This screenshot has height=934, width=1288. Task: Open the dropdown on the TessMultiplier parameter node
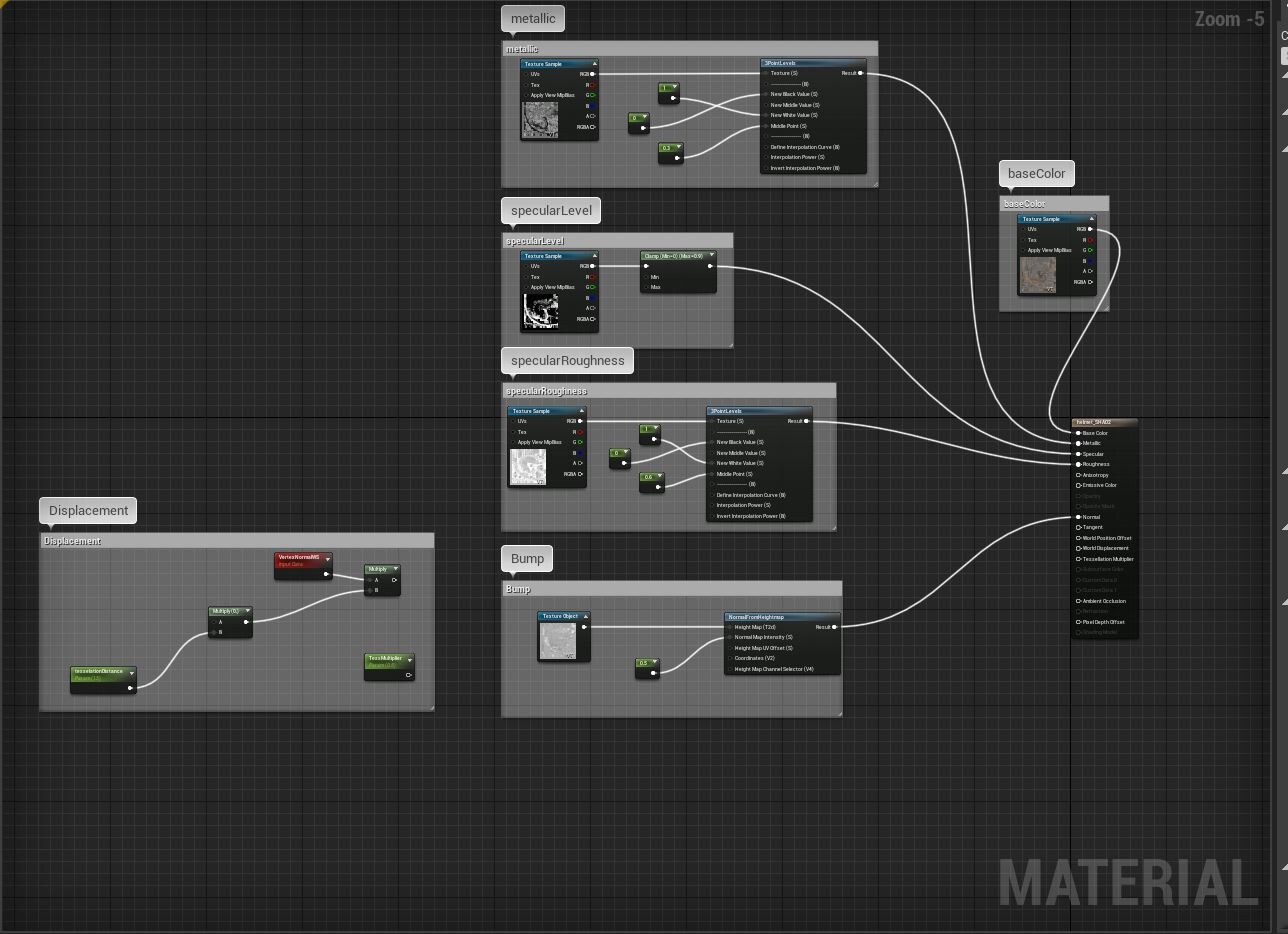click(410, 660)
